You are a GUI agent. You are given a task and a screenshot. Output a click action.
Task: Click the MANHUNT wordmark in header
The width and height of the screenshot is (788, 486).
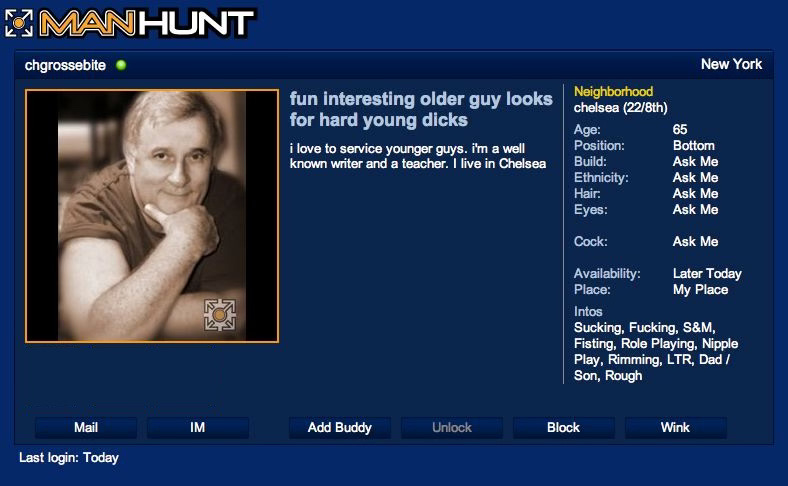[147, 24]
